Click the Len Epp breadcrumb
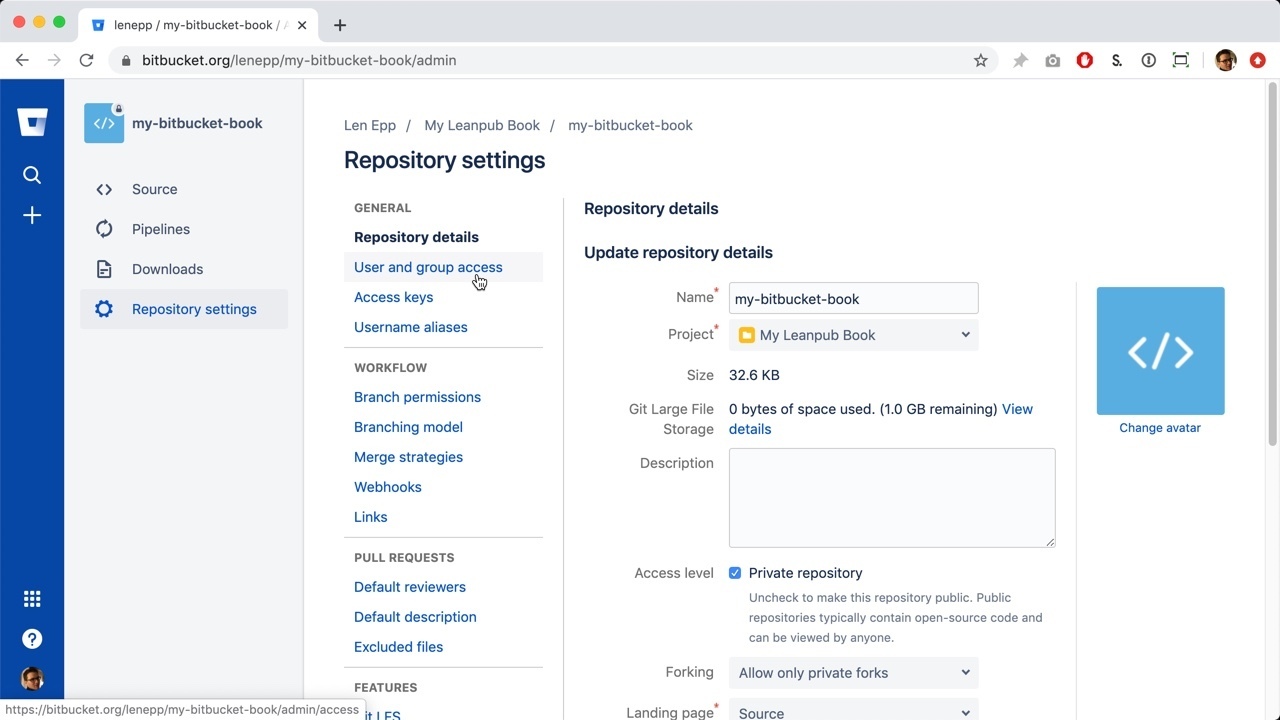The height and width of the screenshot is (720, 1280). 370,125
